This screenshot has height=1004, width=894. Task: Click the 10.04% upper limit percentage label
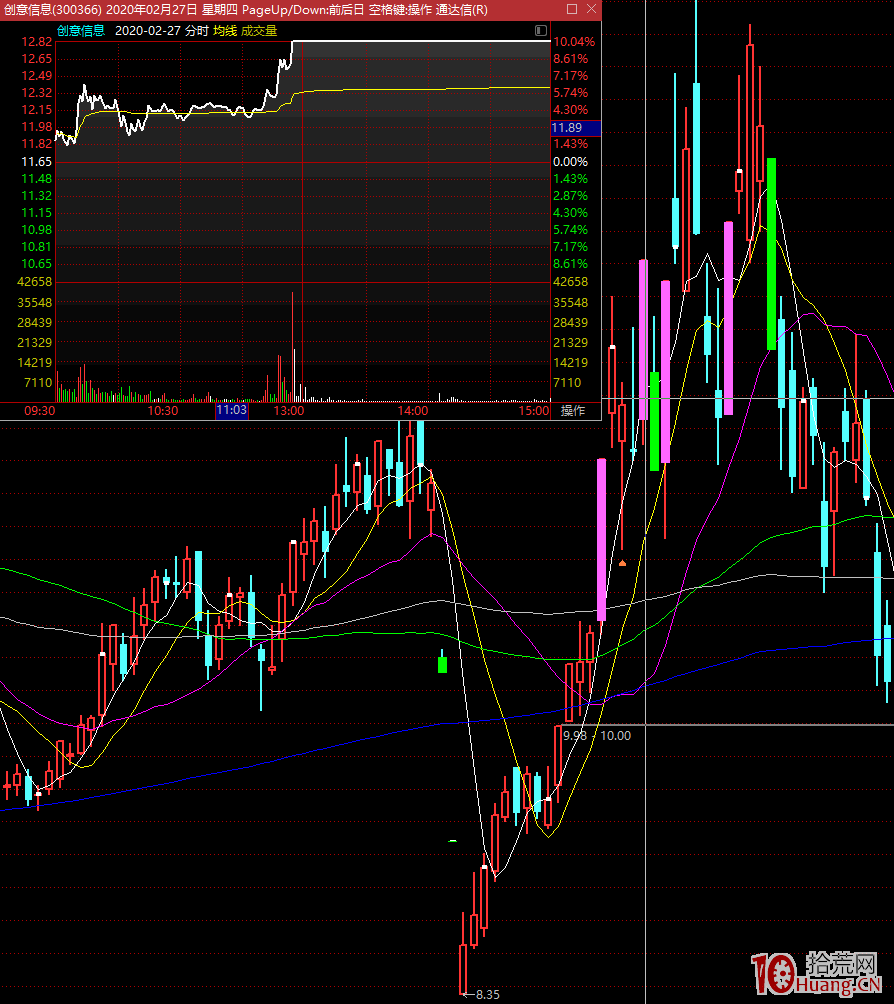574,42
